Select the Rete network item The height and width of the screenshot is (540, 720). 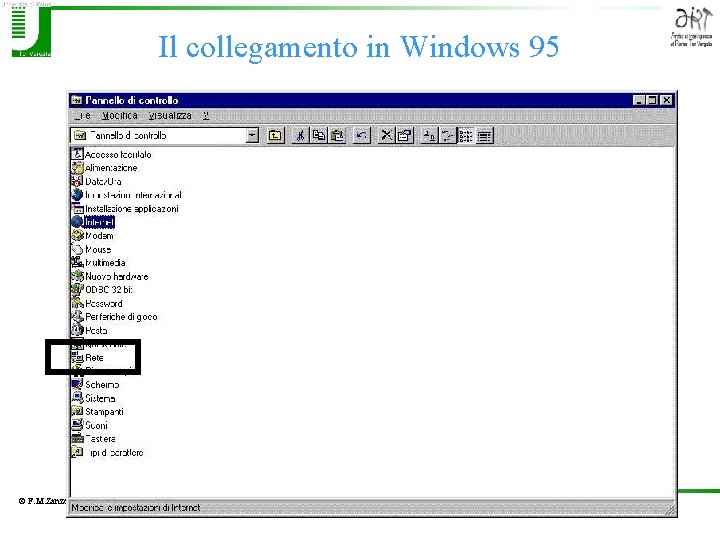[x=88, y=357]
